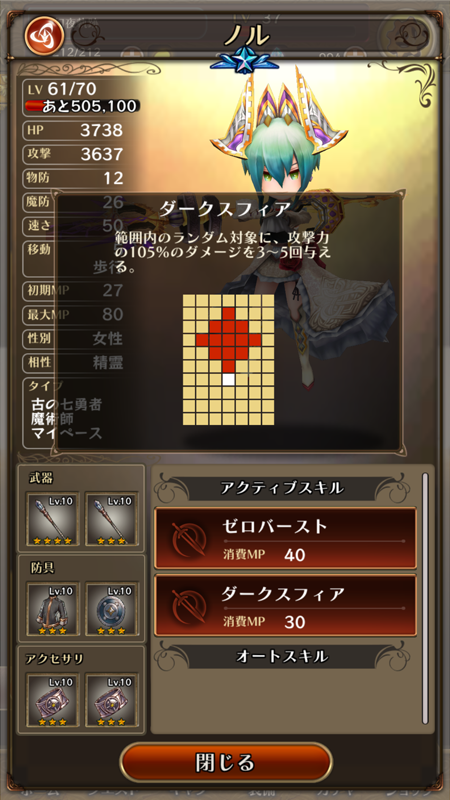Click the オートスキル section header
Screen dimensions: 450x800
coord(282,656)
